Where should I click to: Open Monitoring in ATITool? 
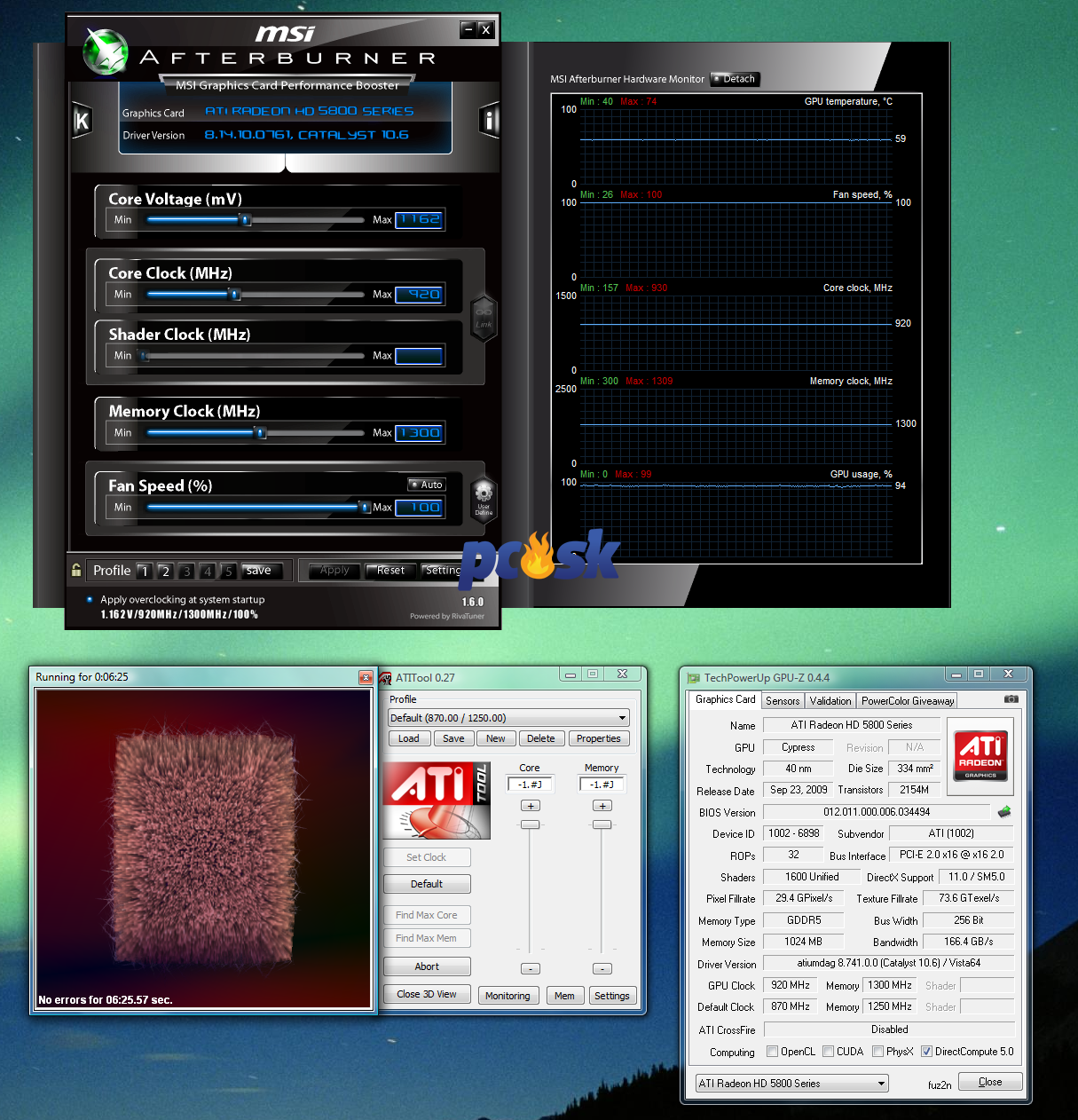pos(508,996)
